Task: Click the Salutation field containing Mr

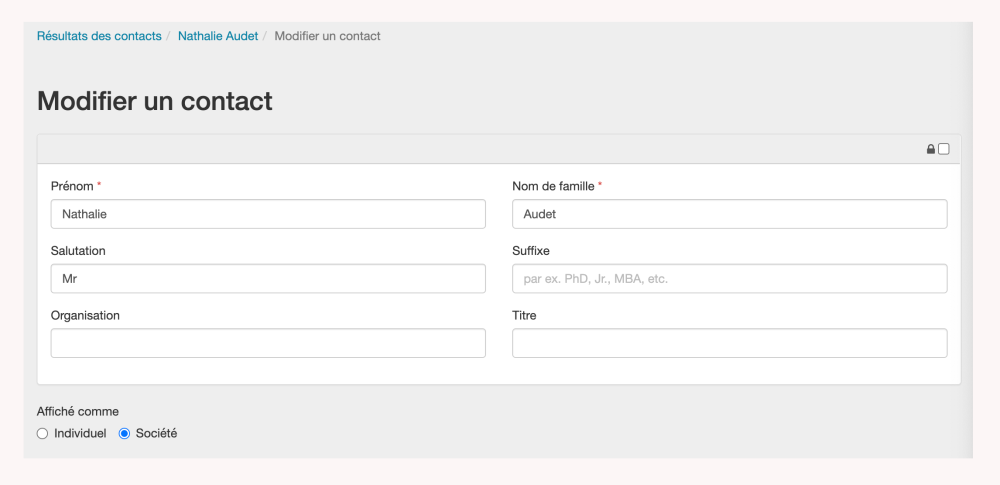Action: pos(268,279)
